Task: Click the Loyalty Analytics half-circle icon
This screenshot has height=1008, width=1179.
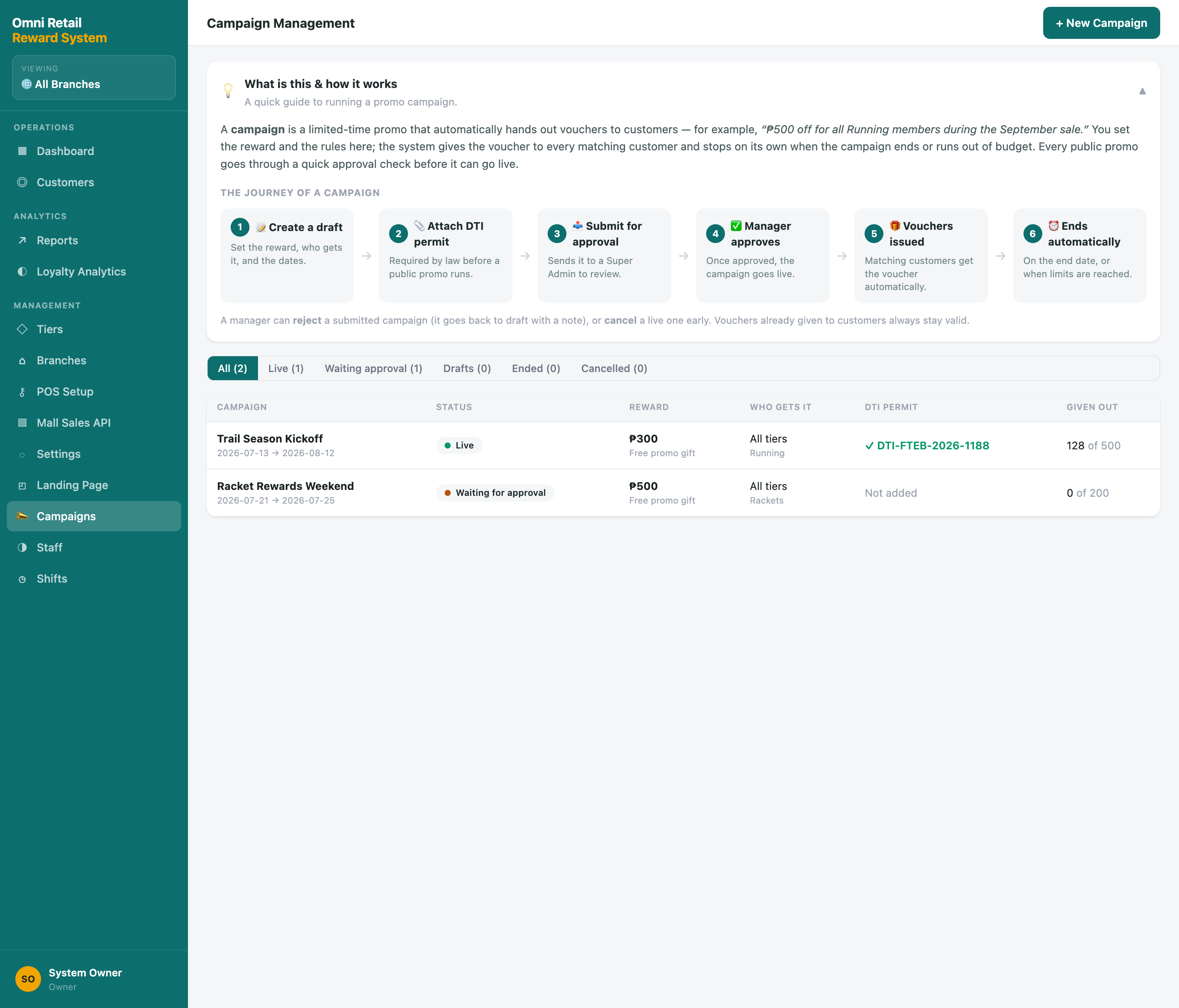Action: [22, 272]
